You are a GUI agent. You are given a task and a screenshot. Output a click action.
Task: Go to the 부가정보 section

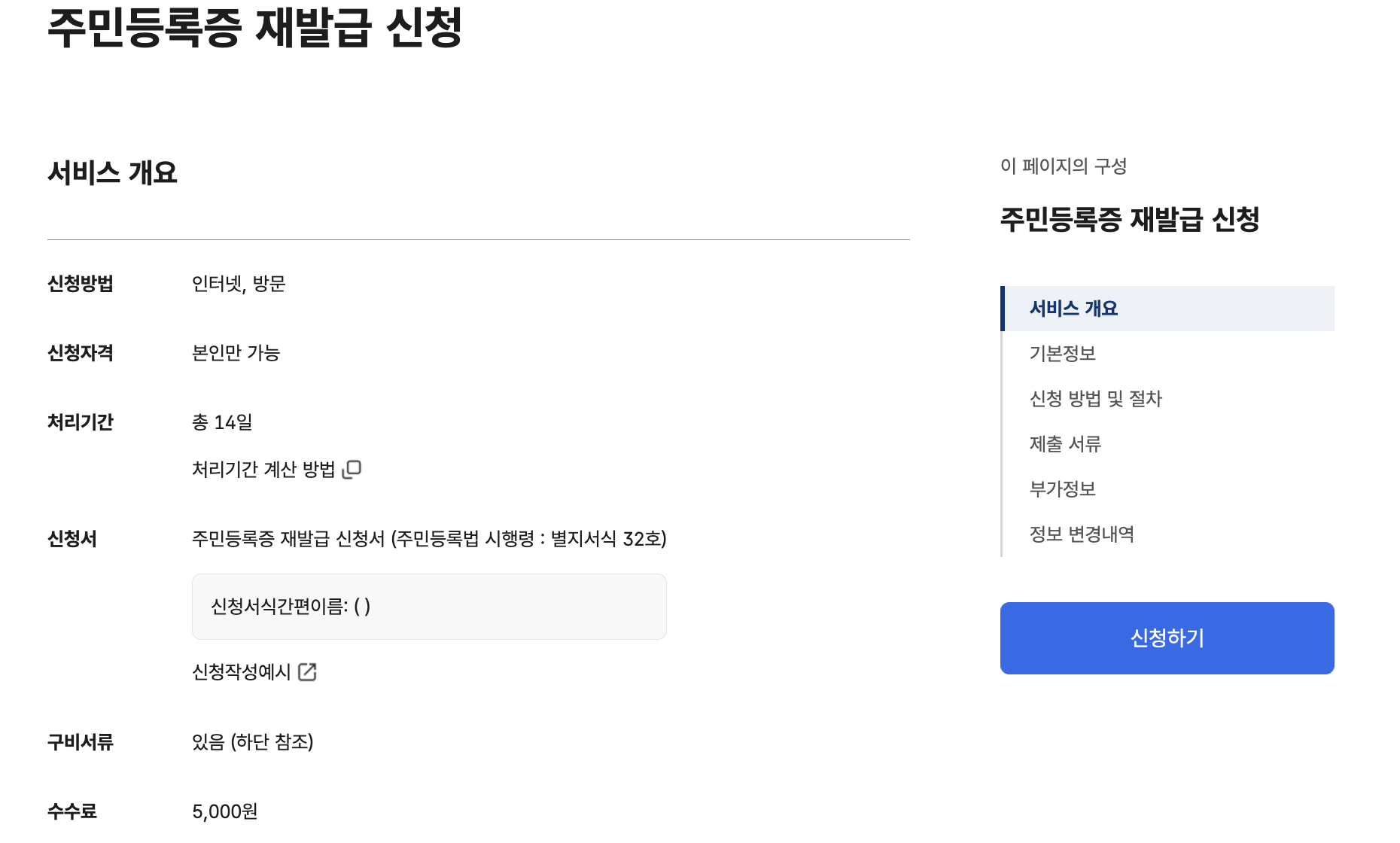[x=1063, y=489]
